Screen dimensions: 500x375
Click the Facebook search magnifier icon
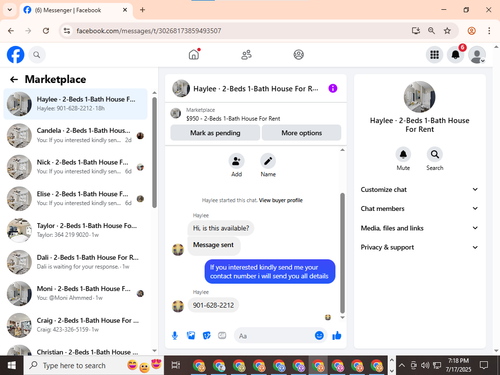(x=37, y=55)
